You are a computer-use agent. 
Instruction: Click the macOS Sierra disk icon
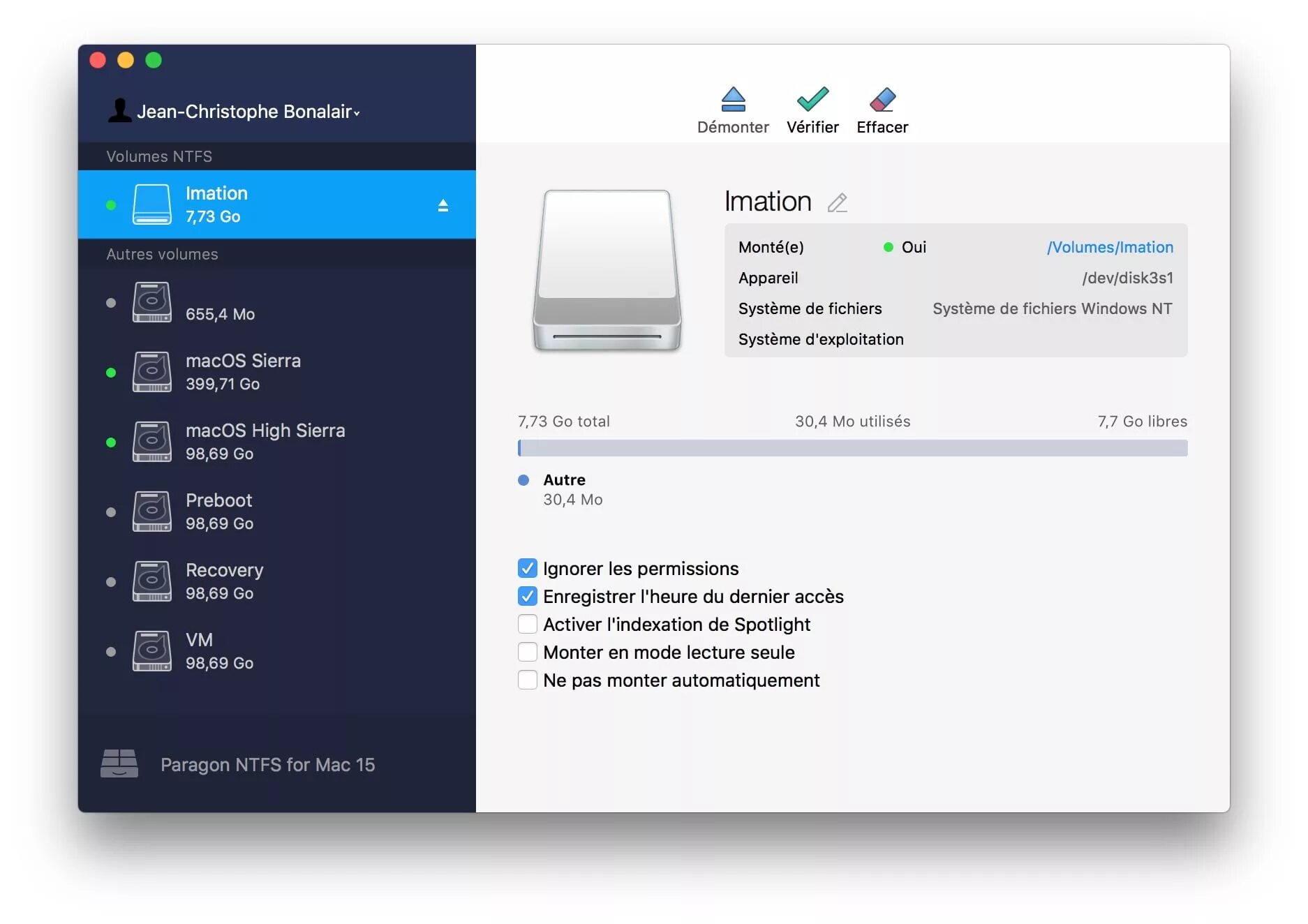coord(152,372)
